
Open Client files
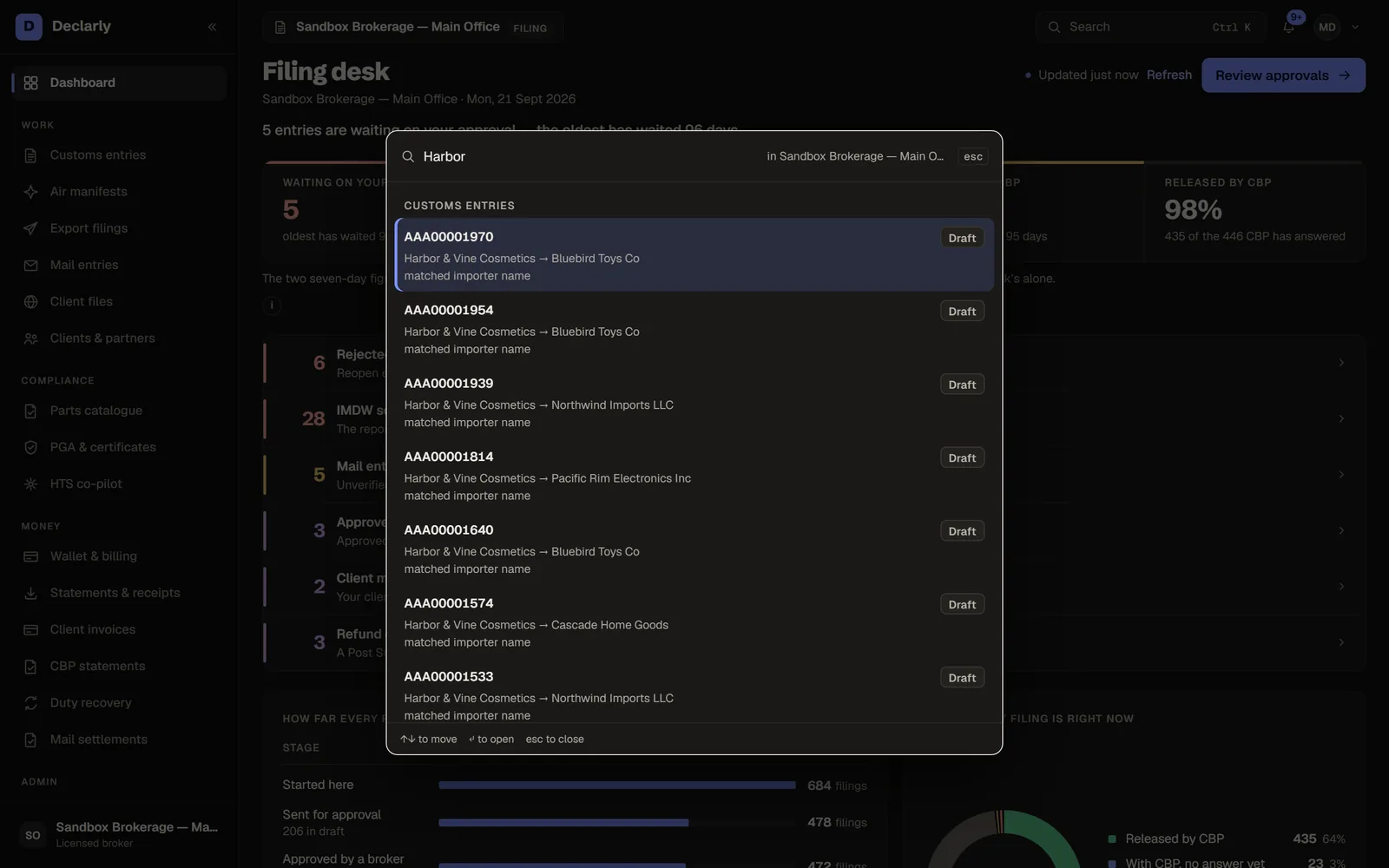120,301
